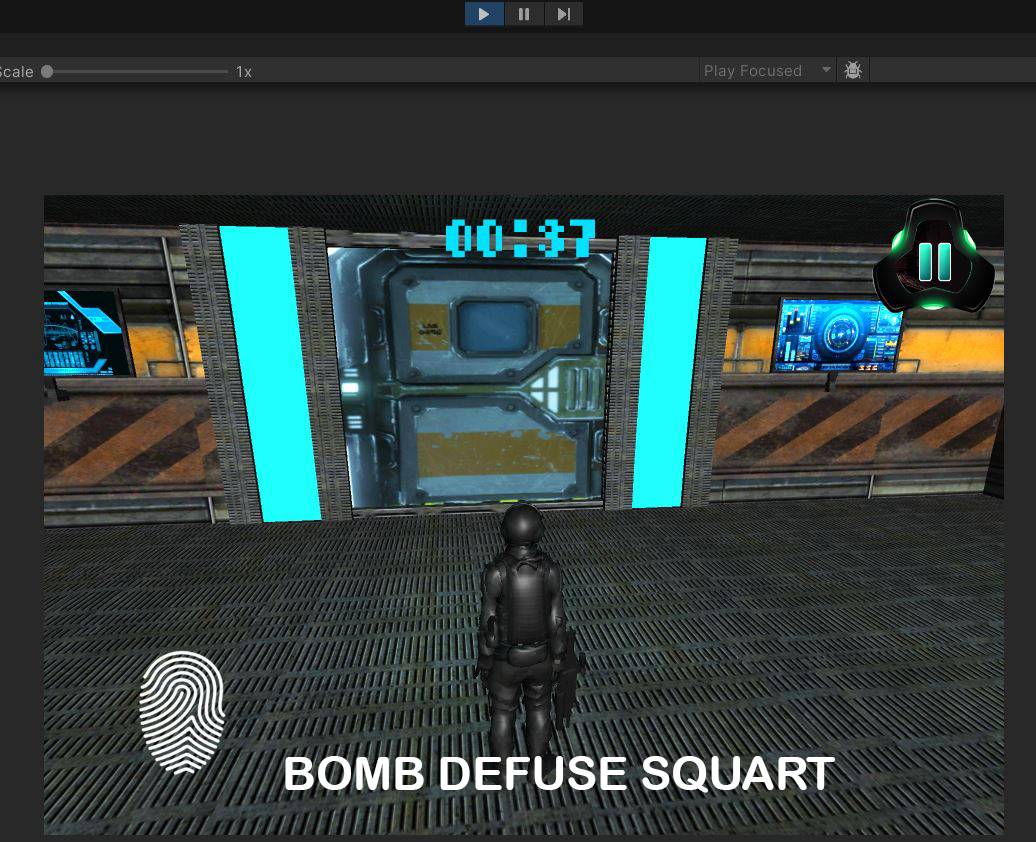Pause the game with the toolbar Pause button
Viewport: 1036px width, 842px height.
click(523, 14)
